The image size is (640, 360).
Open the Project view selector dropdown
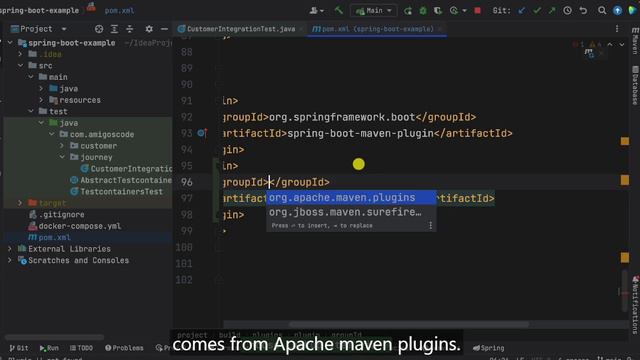[38, 29]
